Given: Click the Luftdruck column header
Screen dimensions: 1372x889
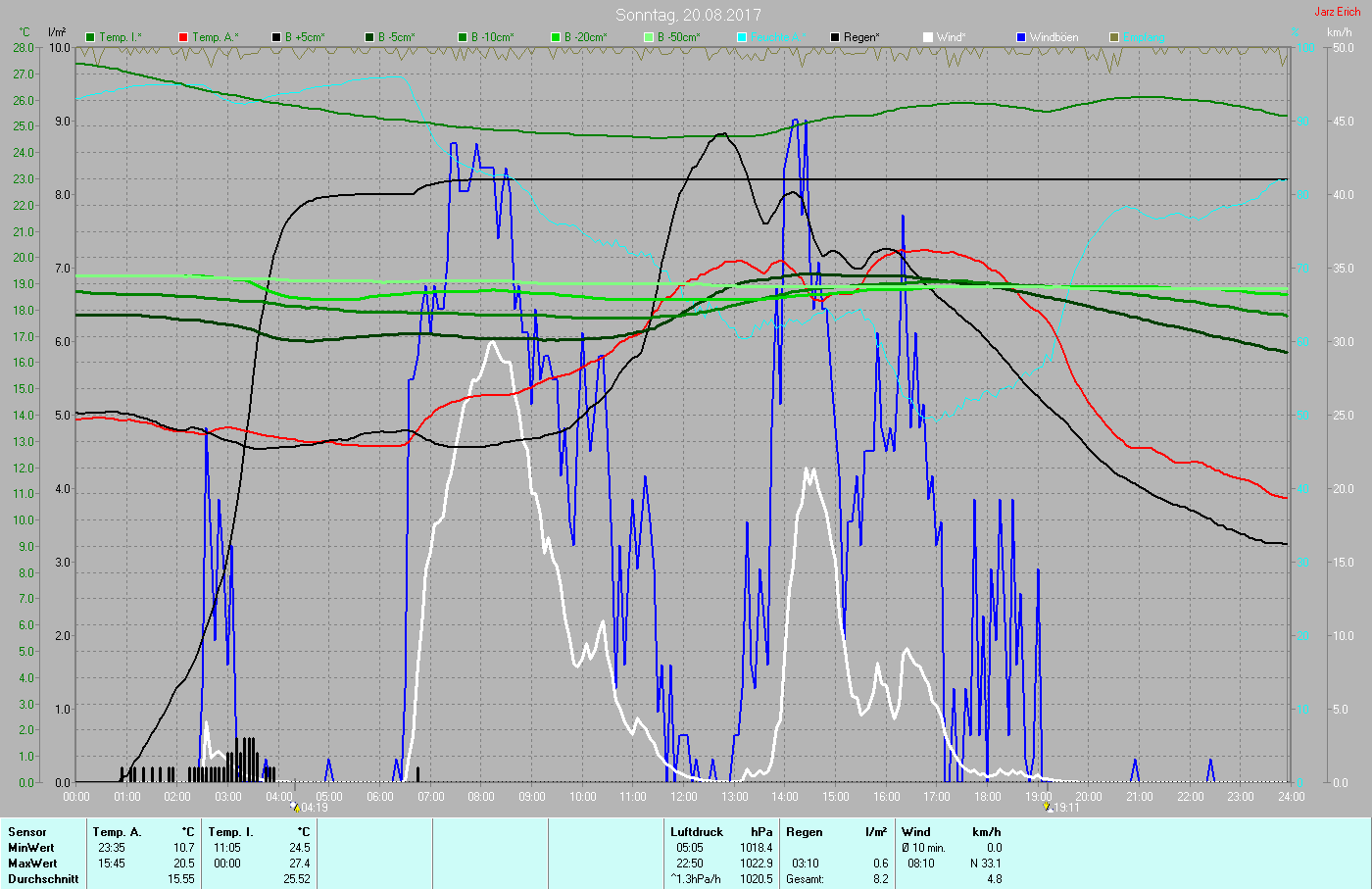Looking at the screenshot, I should click(697, 832).
